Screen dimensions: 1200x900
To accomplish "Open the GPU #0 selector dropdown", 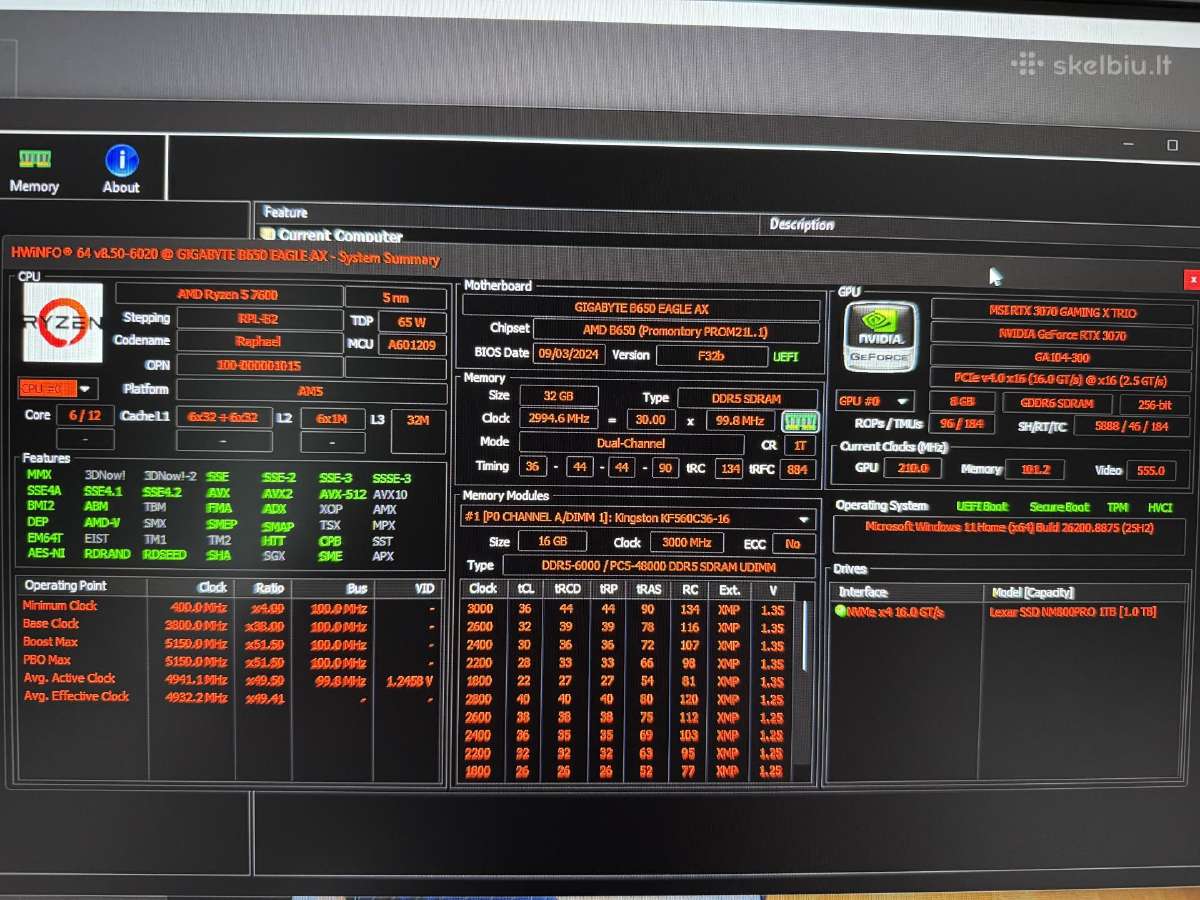I will [x=874, y=402].
